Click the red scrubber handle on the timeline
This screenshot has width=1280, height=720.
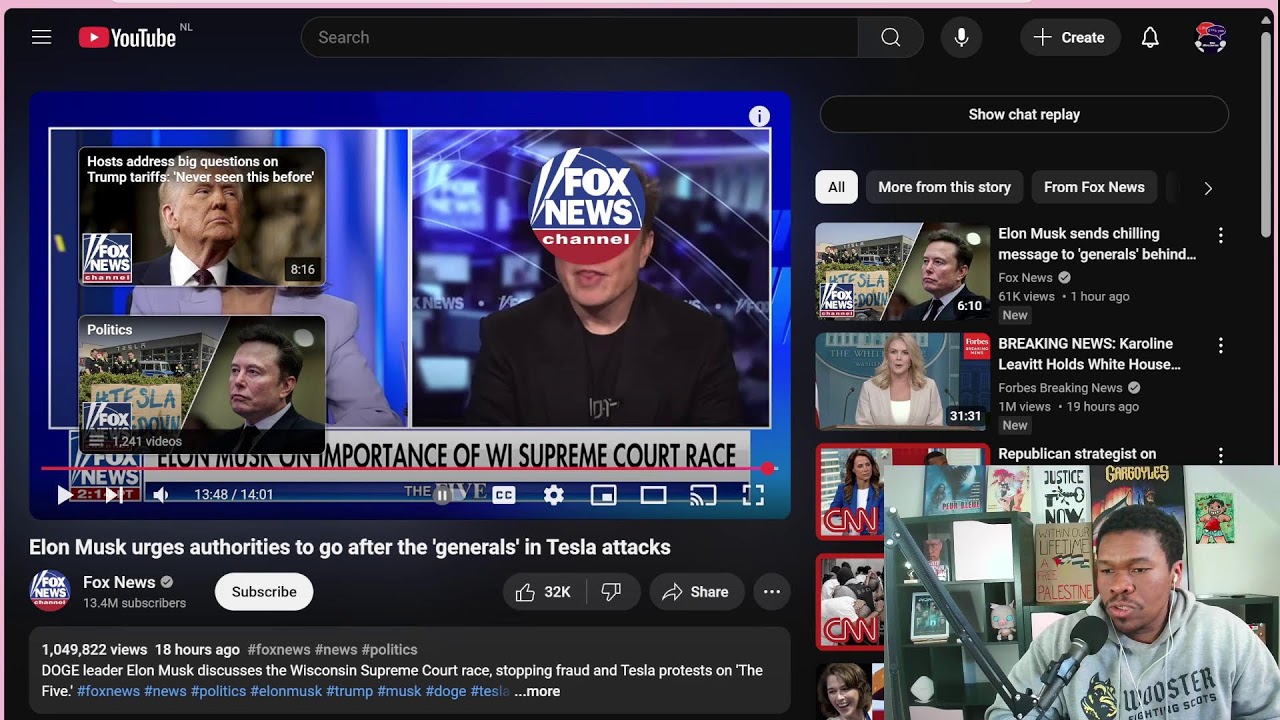767,468
